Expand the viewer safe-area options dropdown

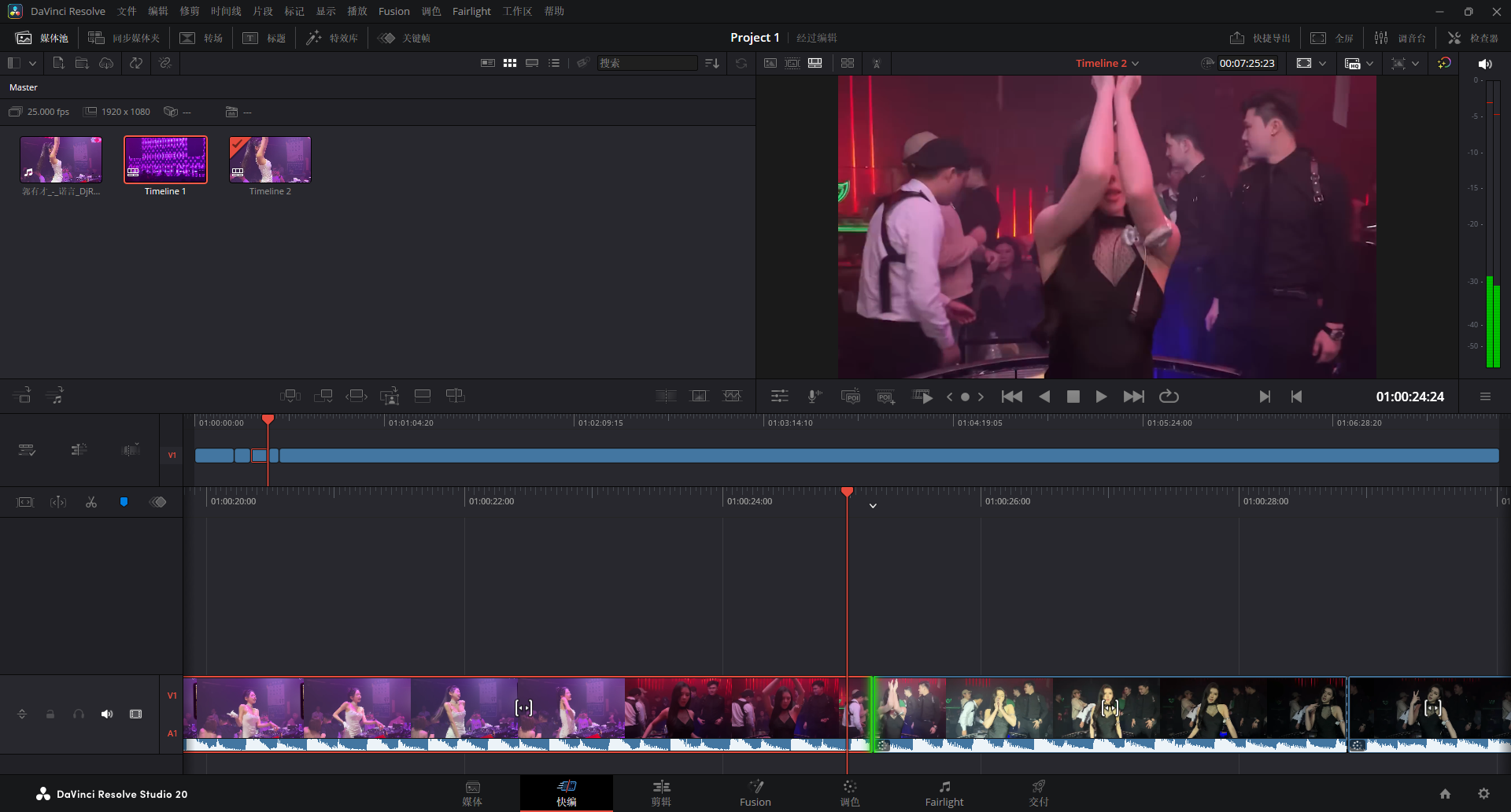click(x=1322, y=64)
